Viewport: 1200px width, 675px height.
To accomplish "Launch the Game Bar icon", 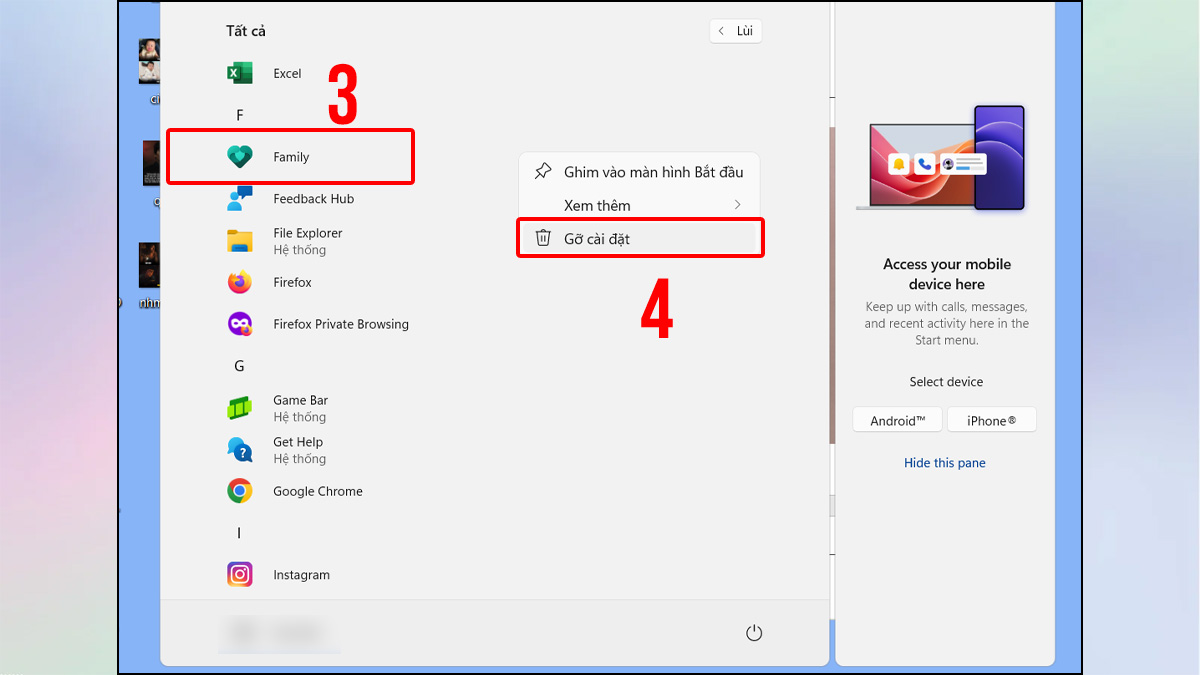I will [239, 408].
